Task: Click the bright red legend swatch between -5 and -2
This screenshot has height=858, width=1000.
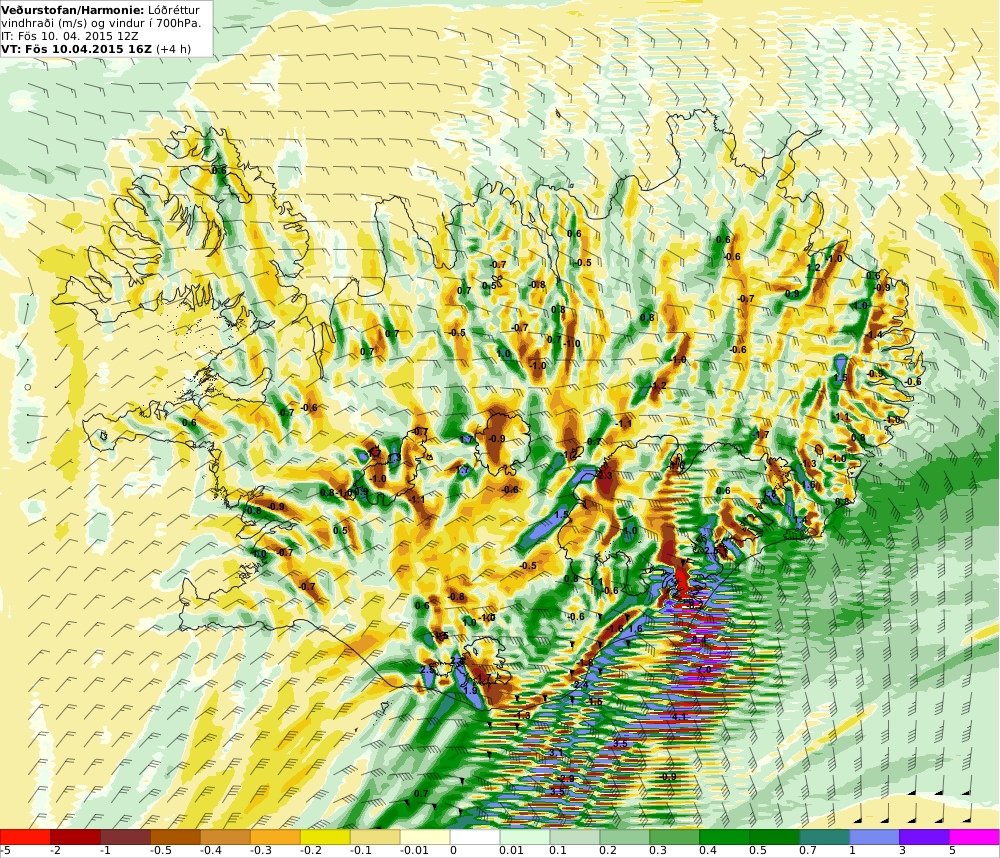Action: click(25, 836)
